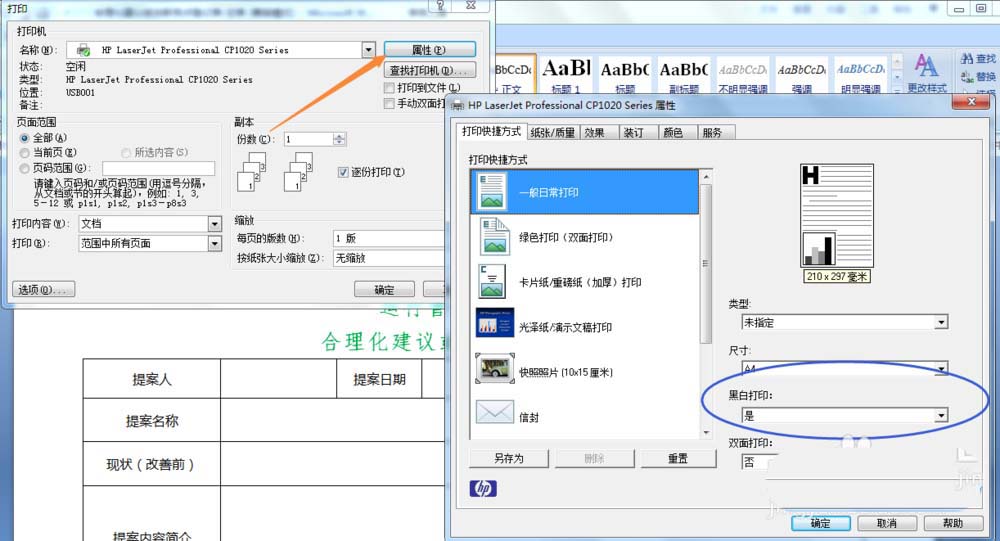
Task: Switch to 纸张/质量 tab
Action: coord(552,133)
